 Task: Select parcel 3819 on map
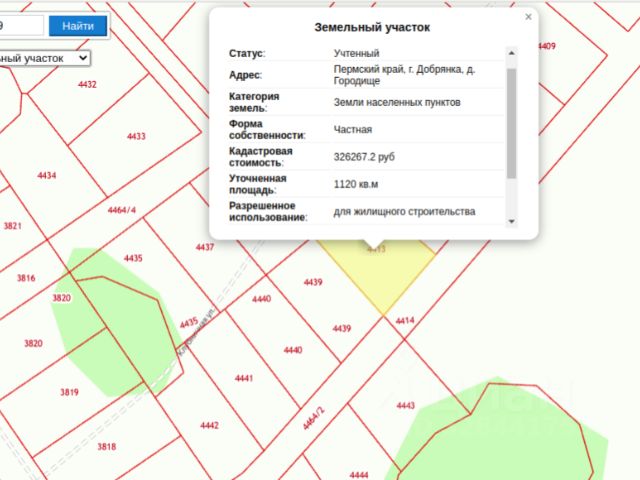(69, 393)
